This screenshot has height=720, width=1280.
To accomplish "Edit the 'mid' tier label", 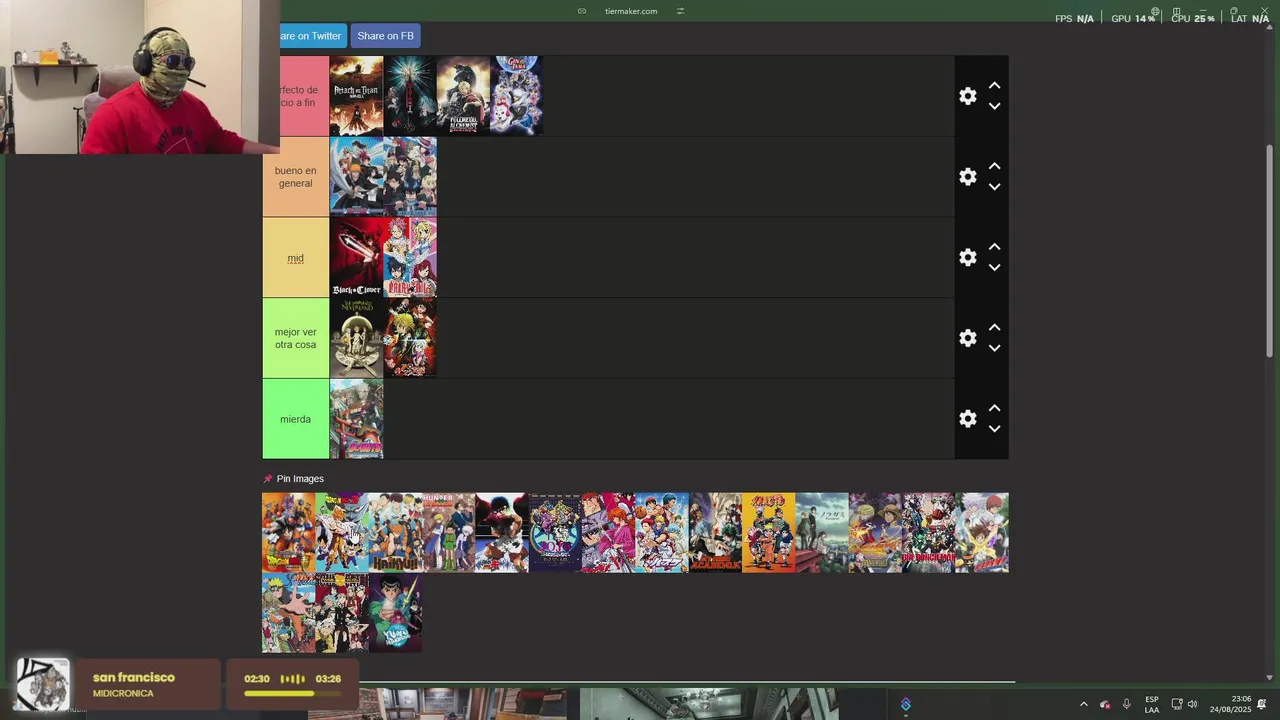I will coord(296,258).
